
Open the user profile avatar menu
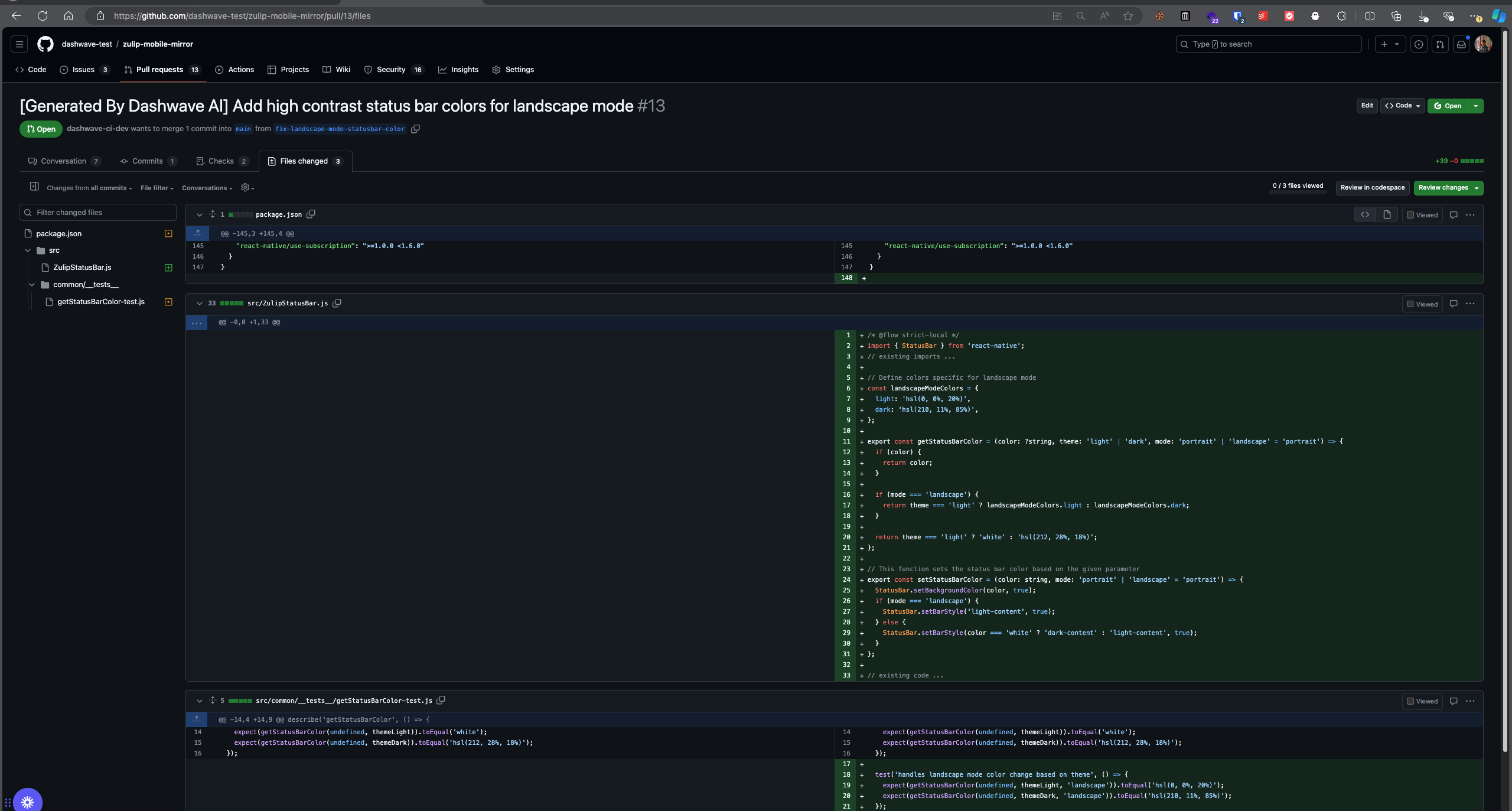click(x=1483, y=44)
